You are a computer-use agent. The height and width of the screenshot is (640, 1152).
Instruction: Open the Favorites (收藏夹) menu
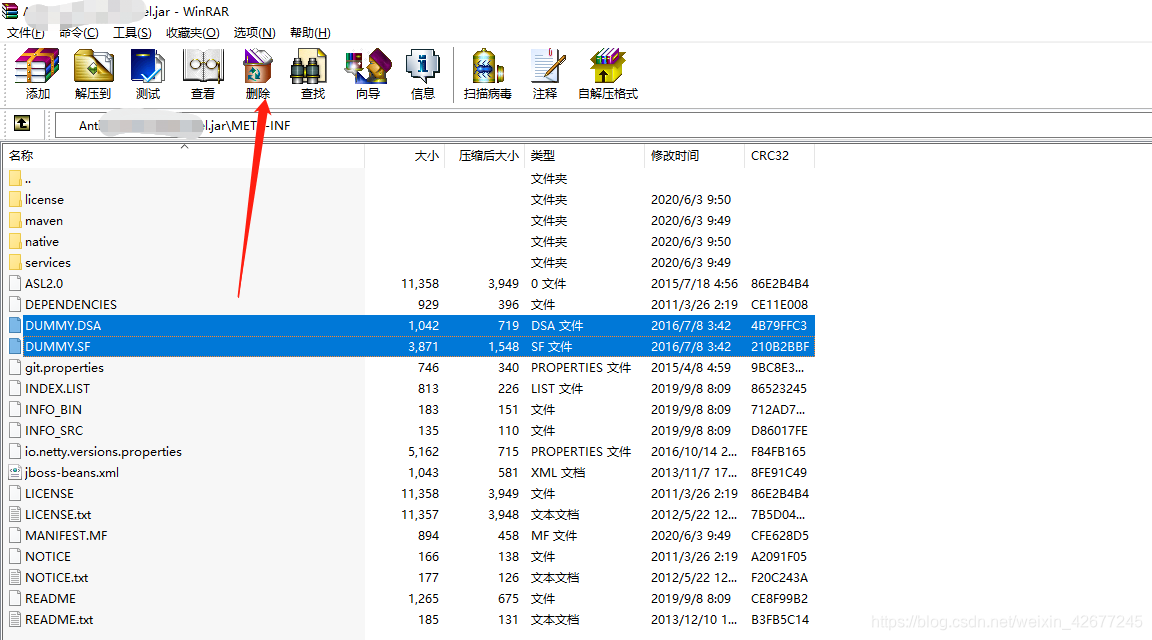pyautogui.click(x=192, y=32)
